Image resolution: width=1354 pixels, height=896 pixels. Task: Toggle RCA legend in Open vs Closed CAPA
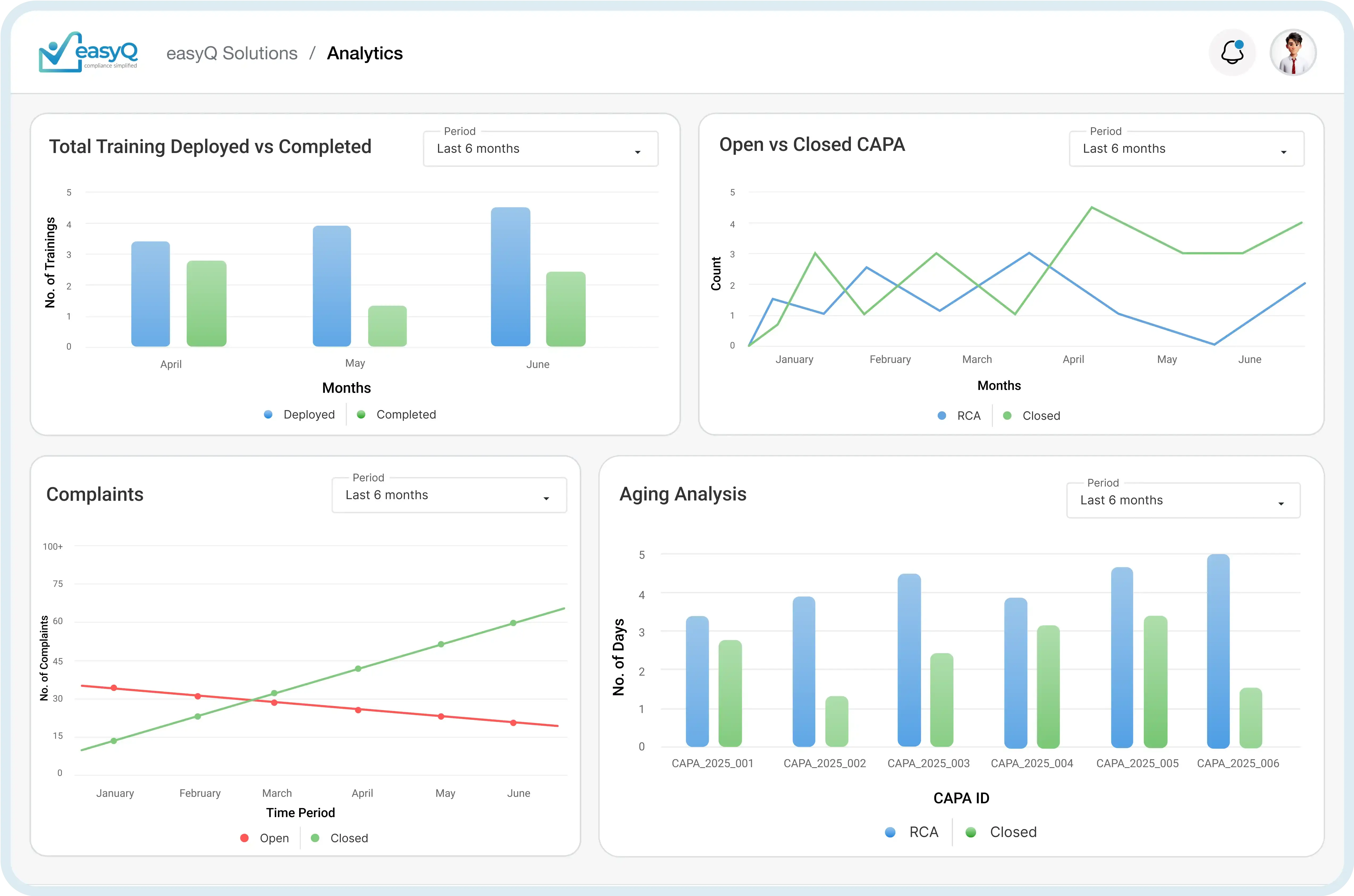coord(959,415)
